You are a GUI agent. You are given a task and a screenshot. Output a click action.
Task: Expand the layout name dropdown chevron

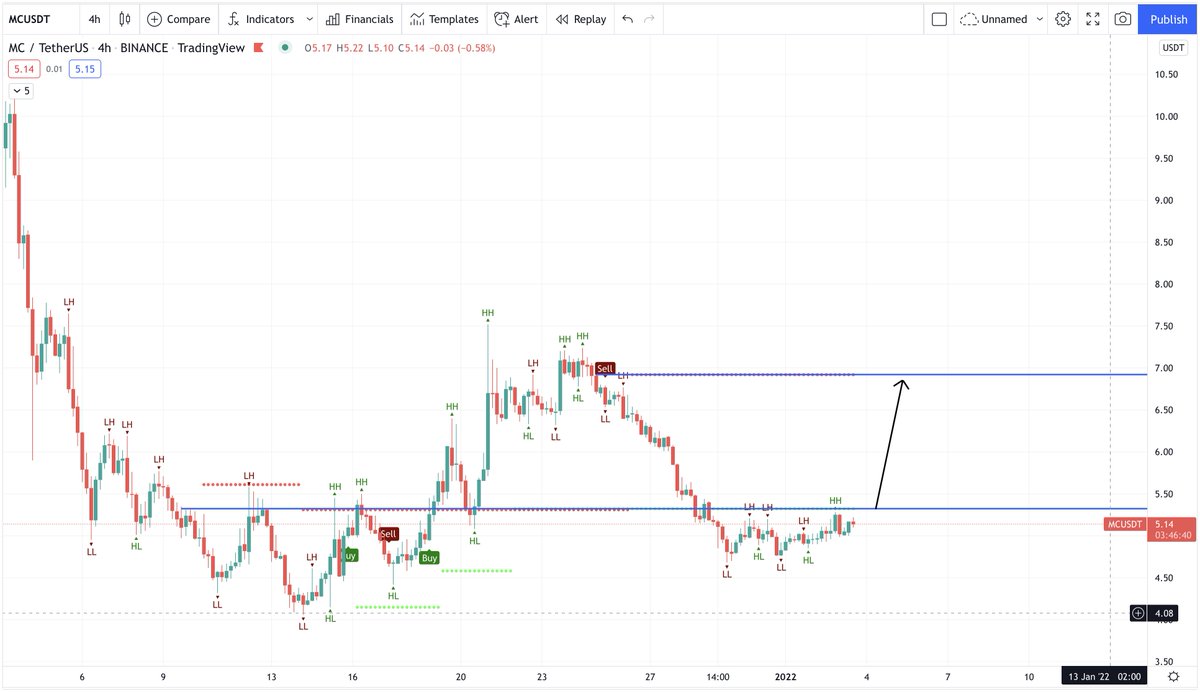point(1040,19)
